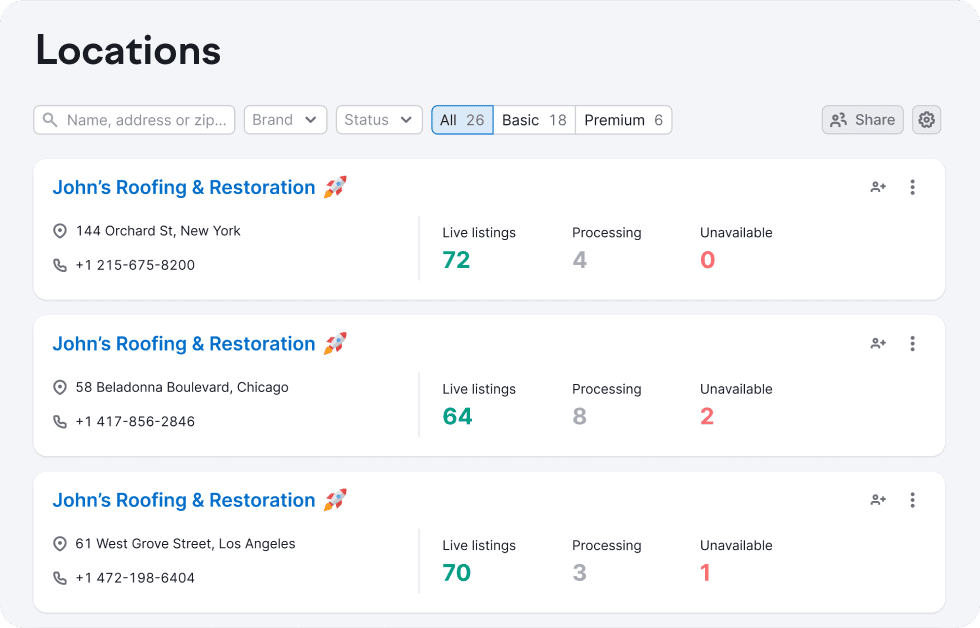Select the All 26 tab
This screenshot has height=628, width=980.
coord(462,120)
